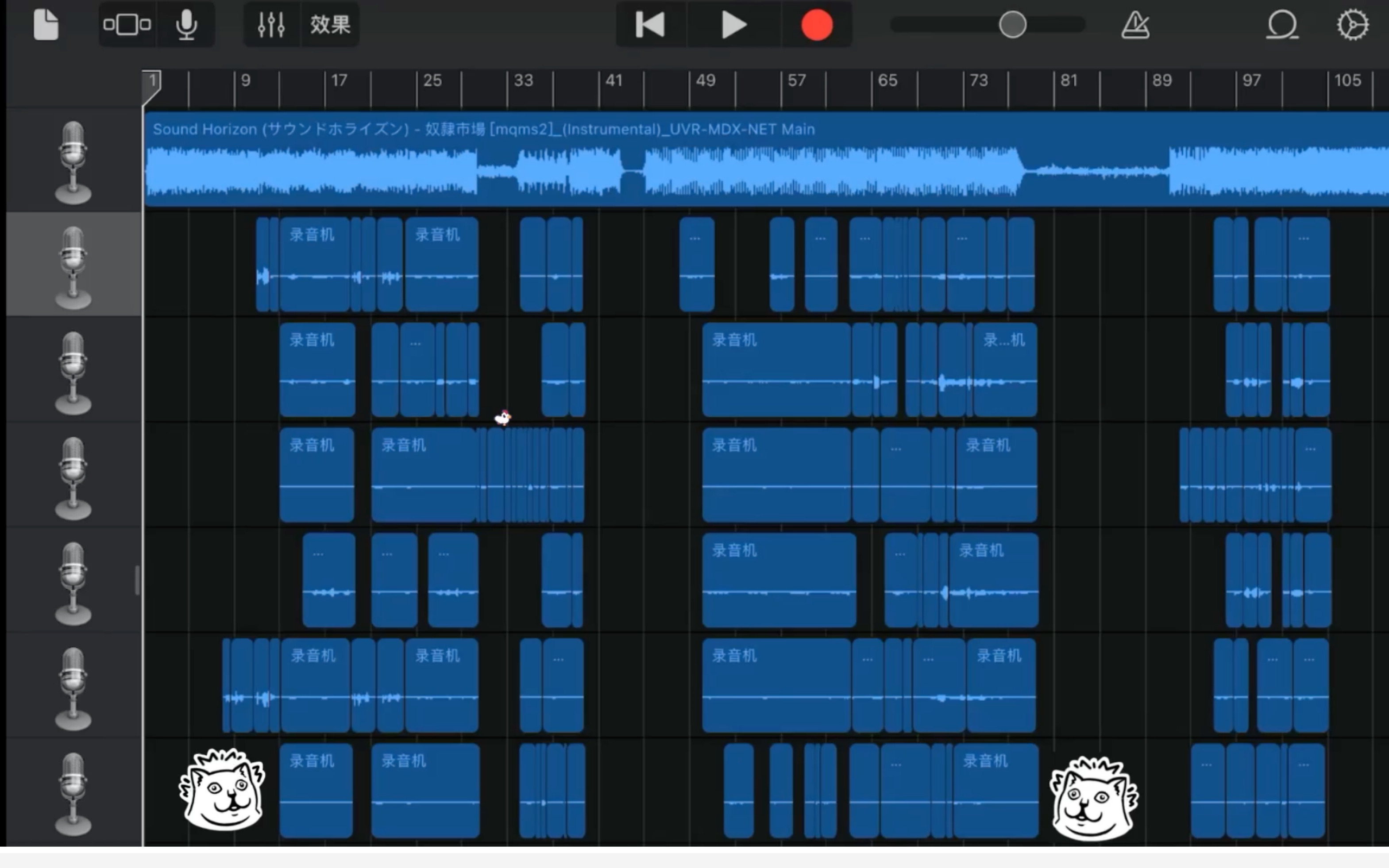Select 录音机 region near bar 21, fourth track
The height and width of the screenshot is (868, 1389).
coord(424,475)
